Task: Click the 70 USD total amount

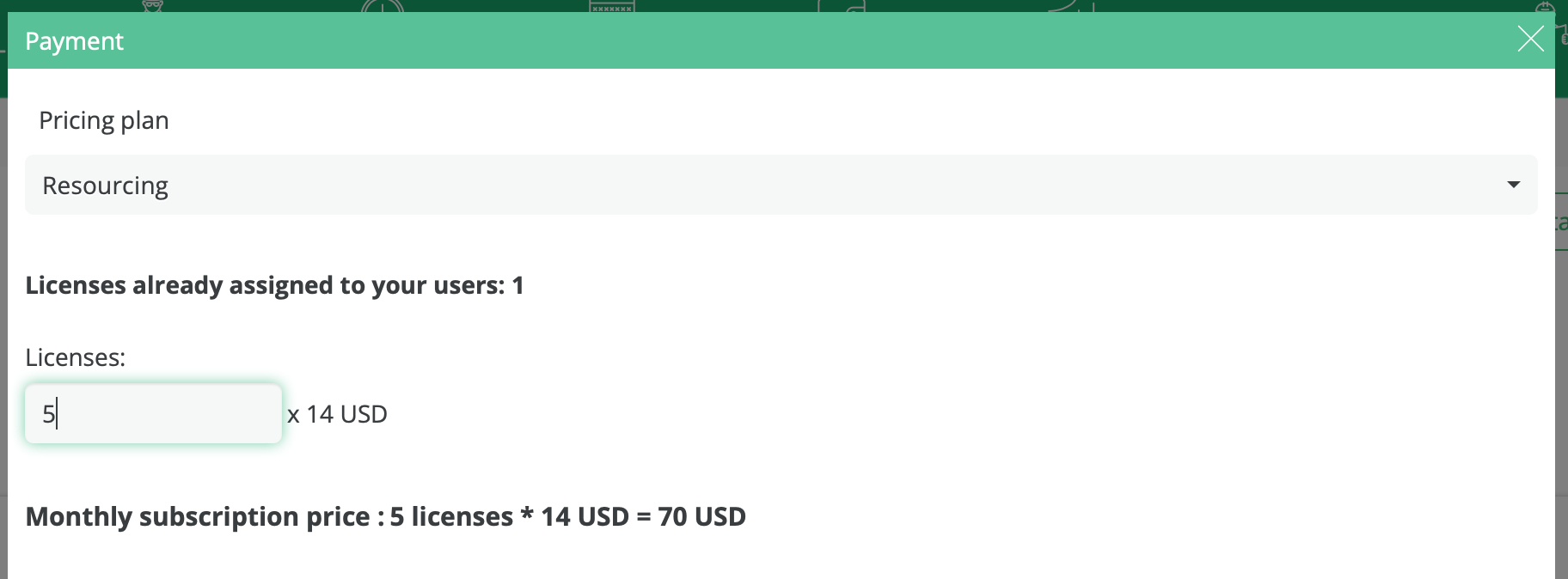Action: 701,516
